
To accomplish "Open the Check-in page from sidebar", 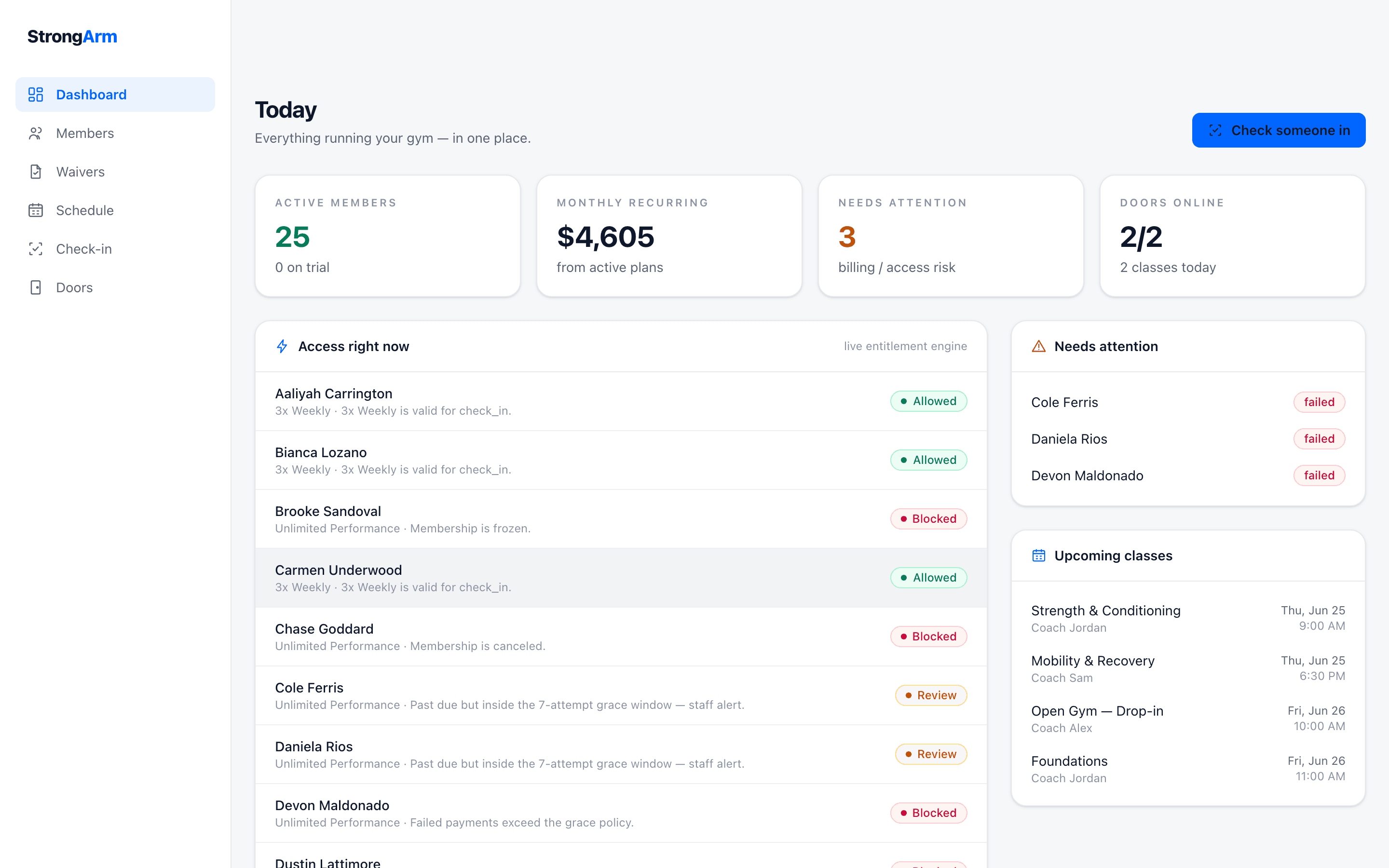I will (x=115, y=248).
